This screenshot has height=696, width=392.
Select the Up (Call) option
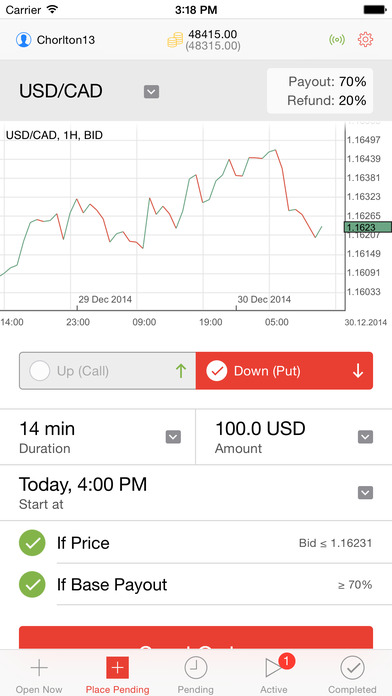[x=107, y=371]
